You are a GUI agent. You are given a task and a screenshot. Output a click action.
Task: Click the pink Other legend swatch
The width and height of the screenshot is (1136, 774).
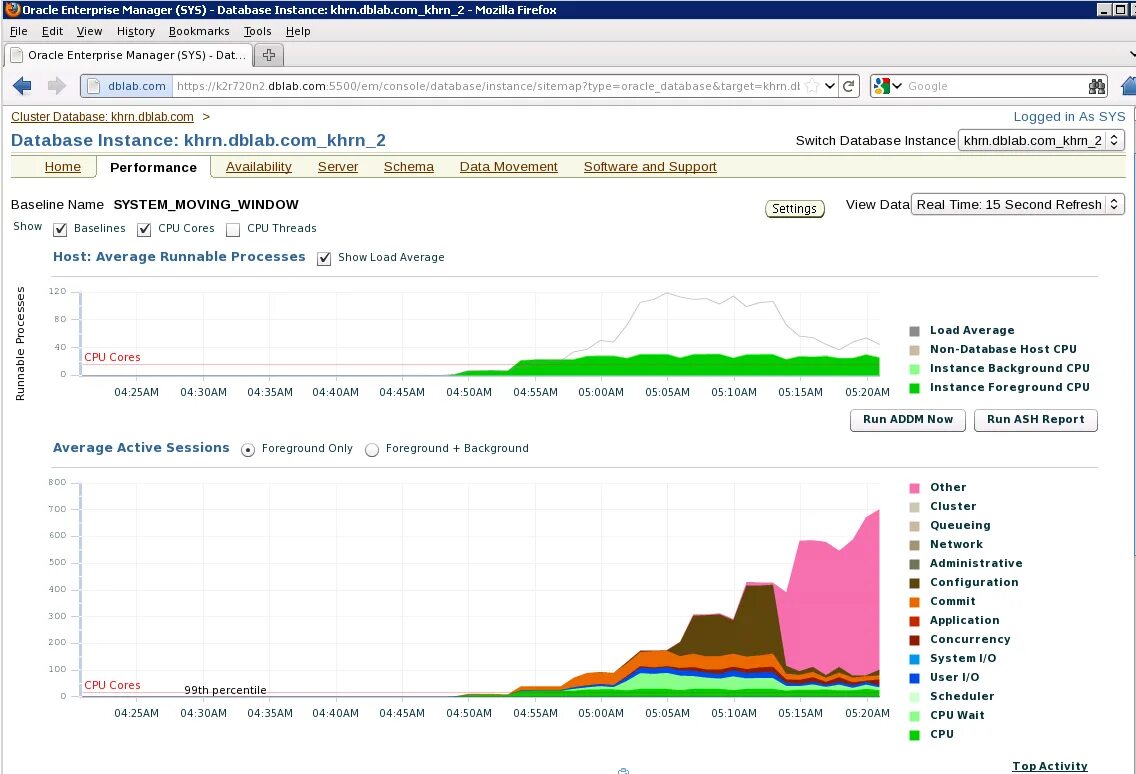tap(914, 488)
